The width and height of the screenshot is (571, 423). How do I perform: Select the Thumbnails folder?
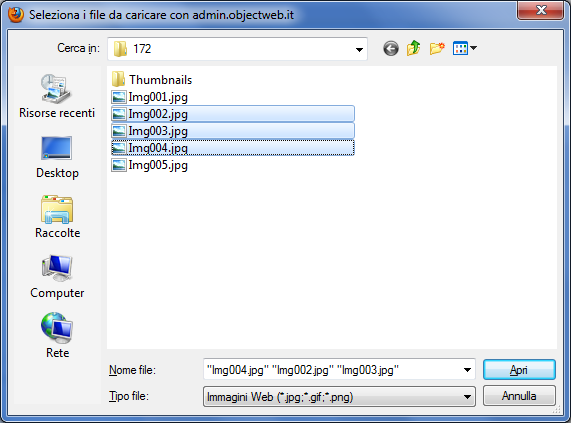[152, 79]
